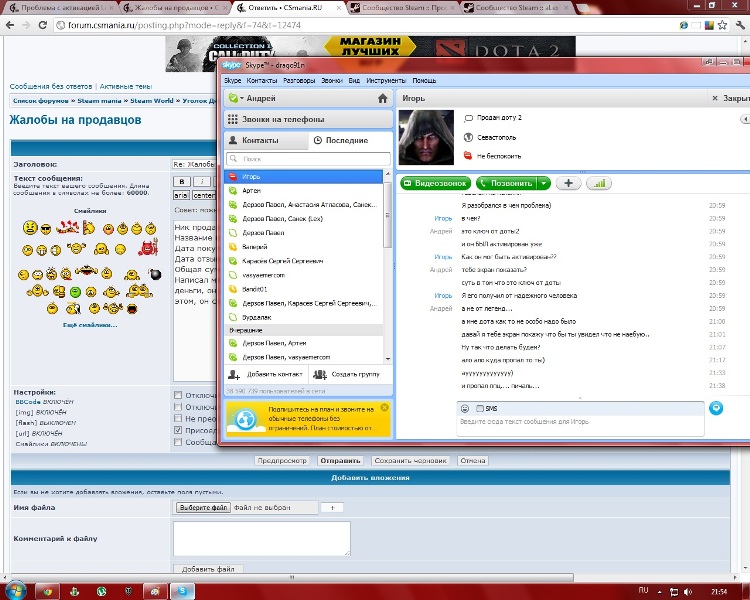Open the Вид menu
The width and height of the screenshot is (750, 600).
[354, 80]
